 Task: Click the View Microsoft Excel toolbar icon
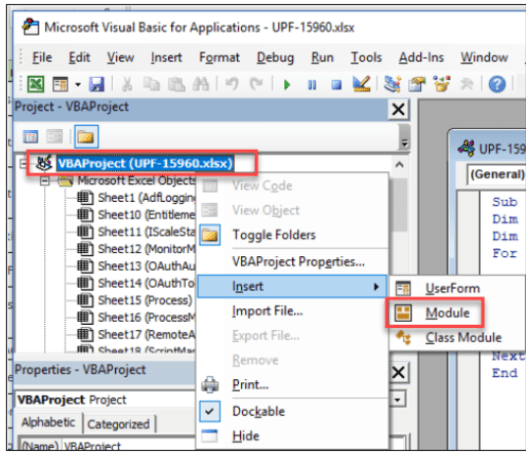coord(36,84)
